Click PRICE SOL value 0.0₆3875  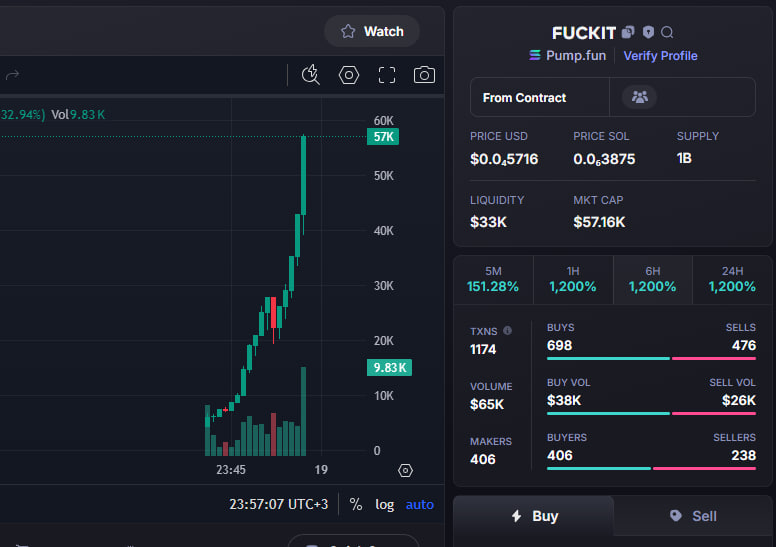coord(604,159)
